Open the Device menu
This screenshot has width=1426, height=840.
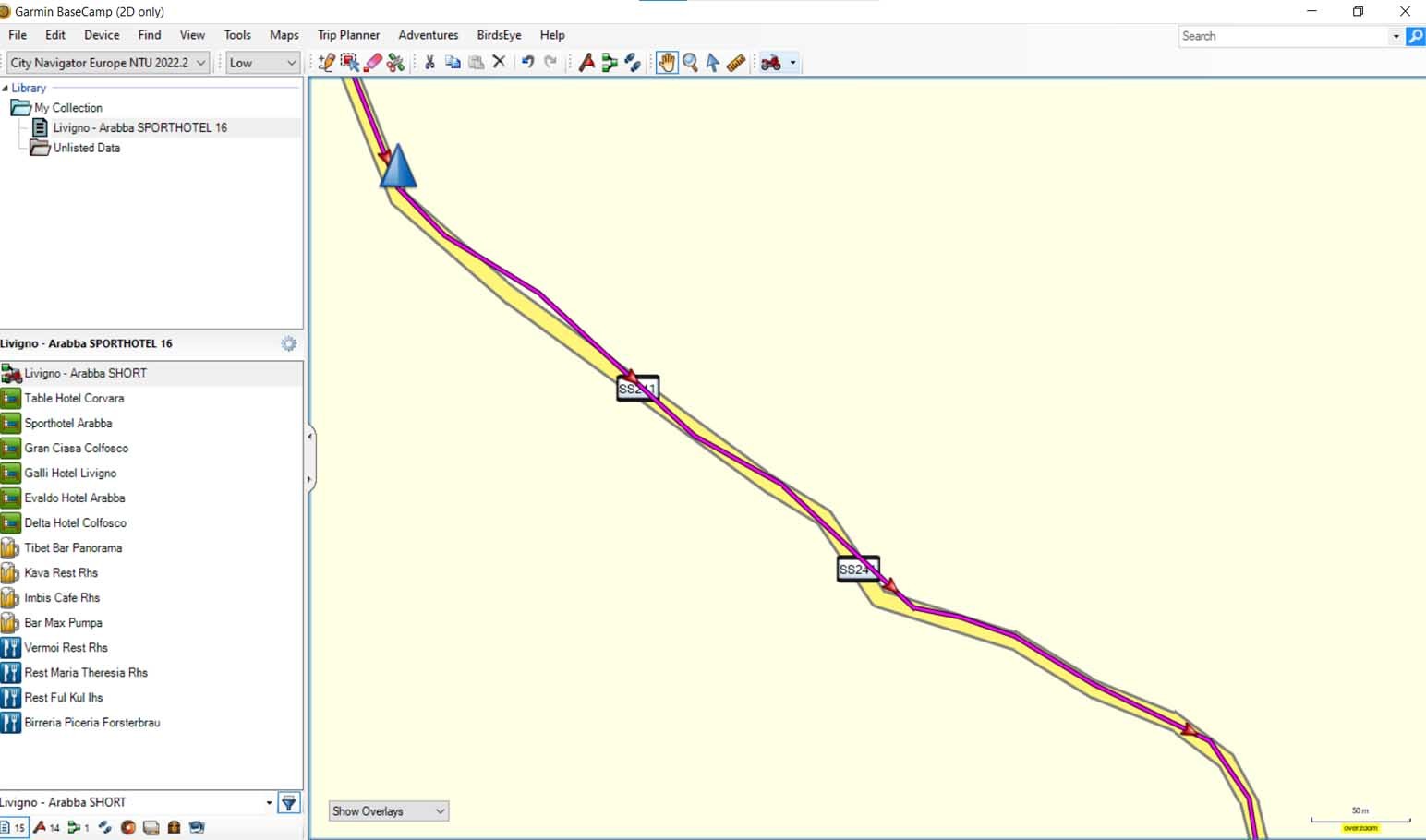tap(102, 35)
